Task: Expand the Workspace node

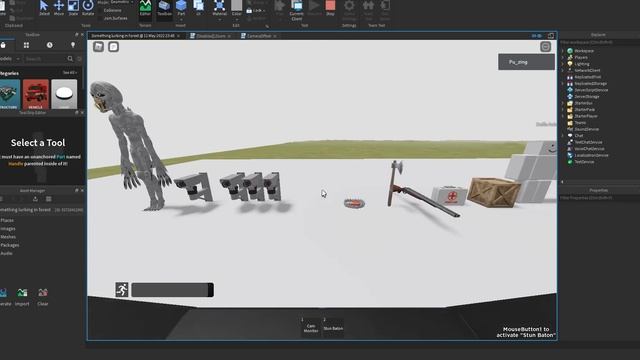Action: click(563, 51)
